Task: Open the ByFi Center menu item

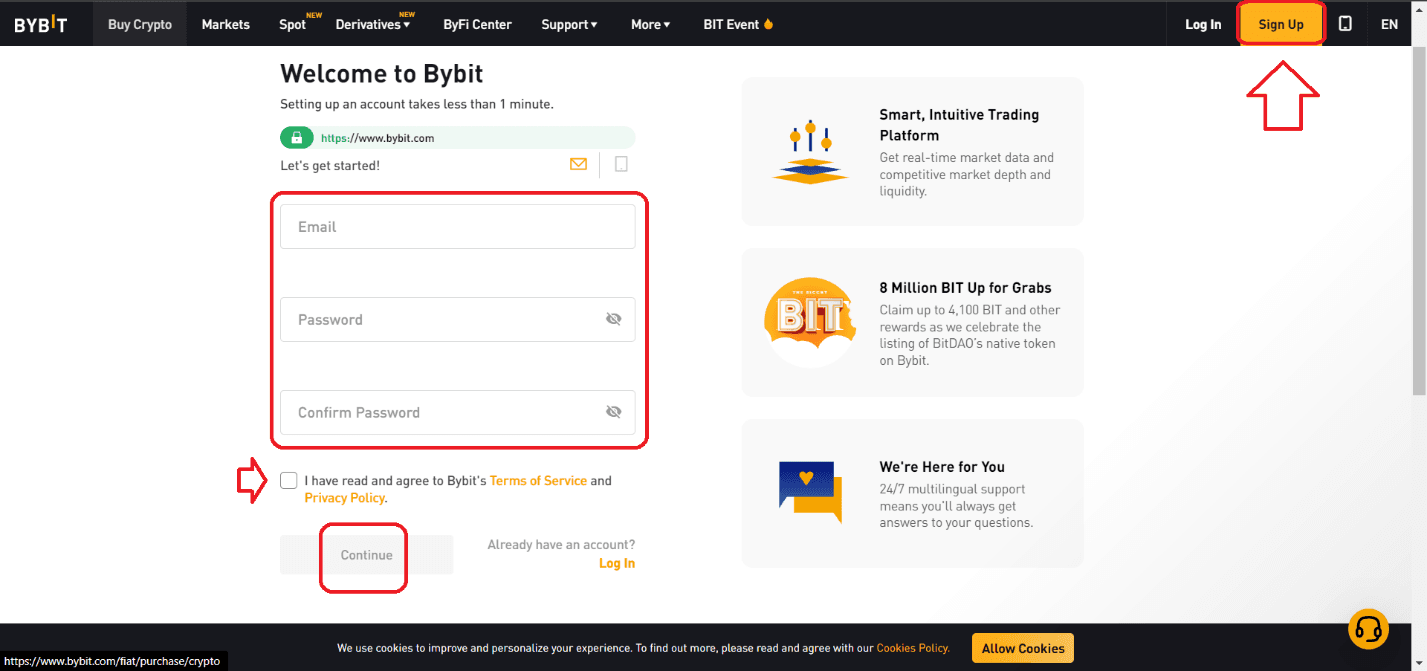Action: (478, 24)
